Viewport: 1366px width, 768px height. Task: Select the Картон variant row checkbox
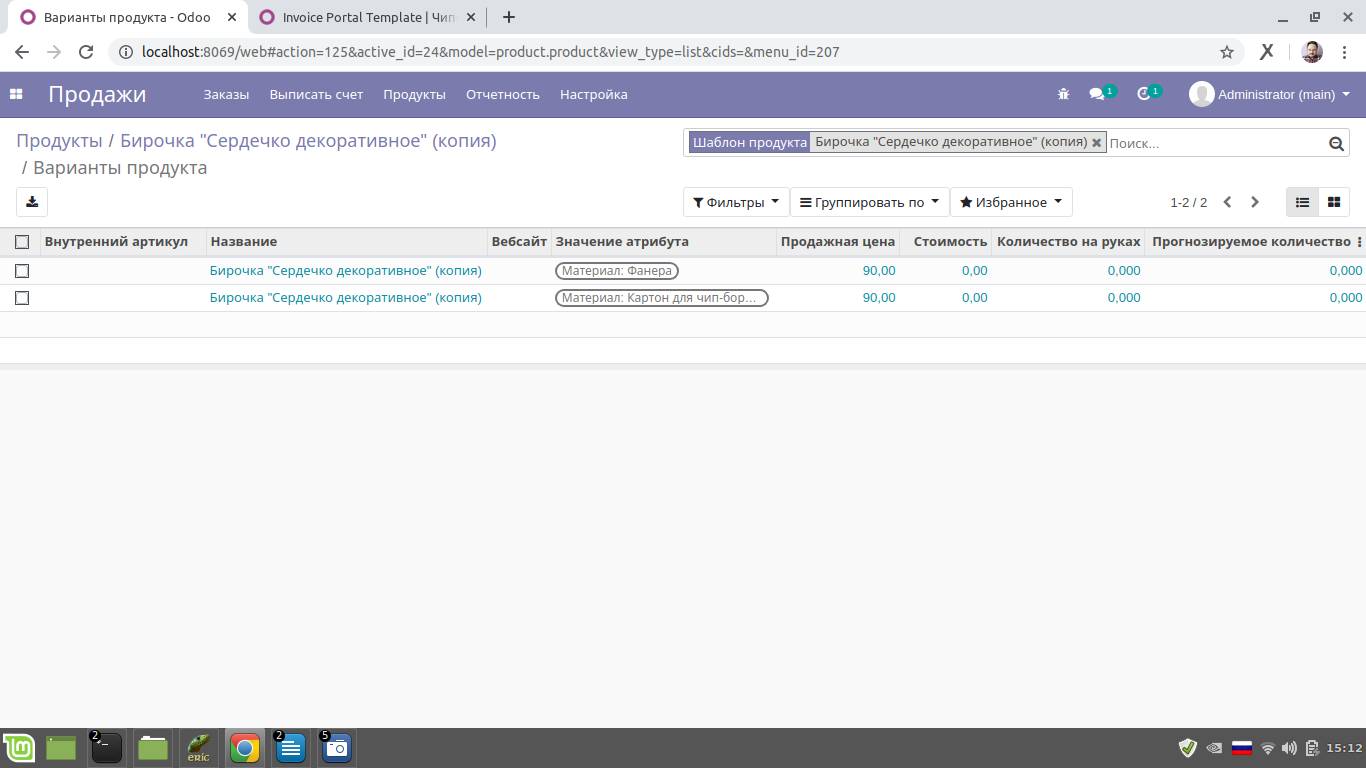pos(22,298)
